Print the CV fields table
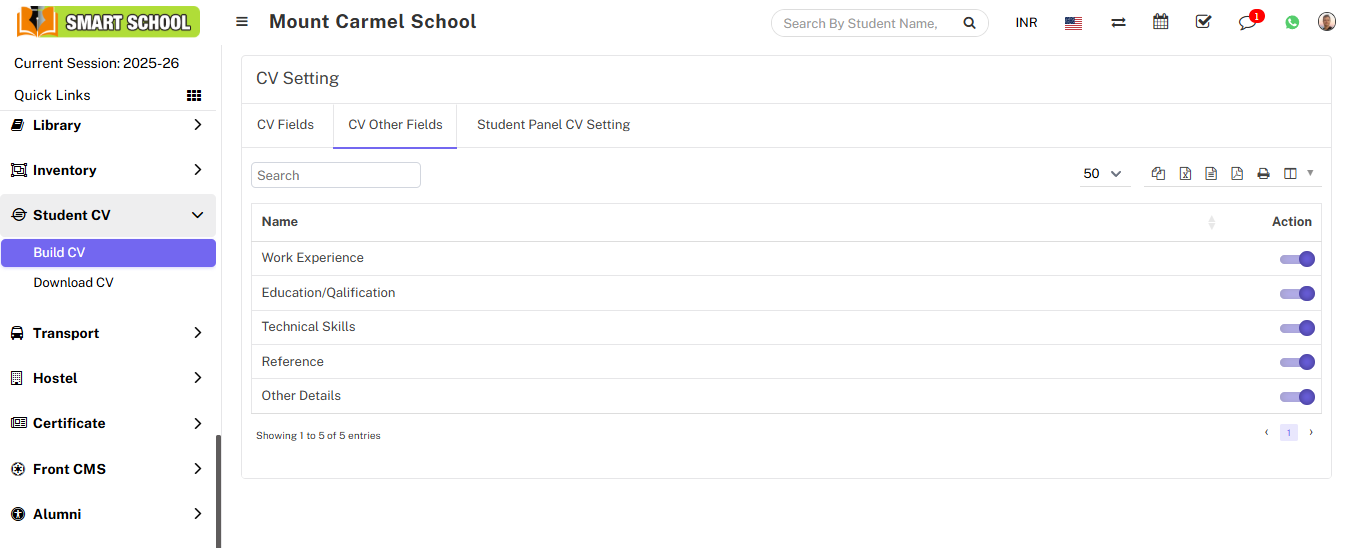 1263,174
